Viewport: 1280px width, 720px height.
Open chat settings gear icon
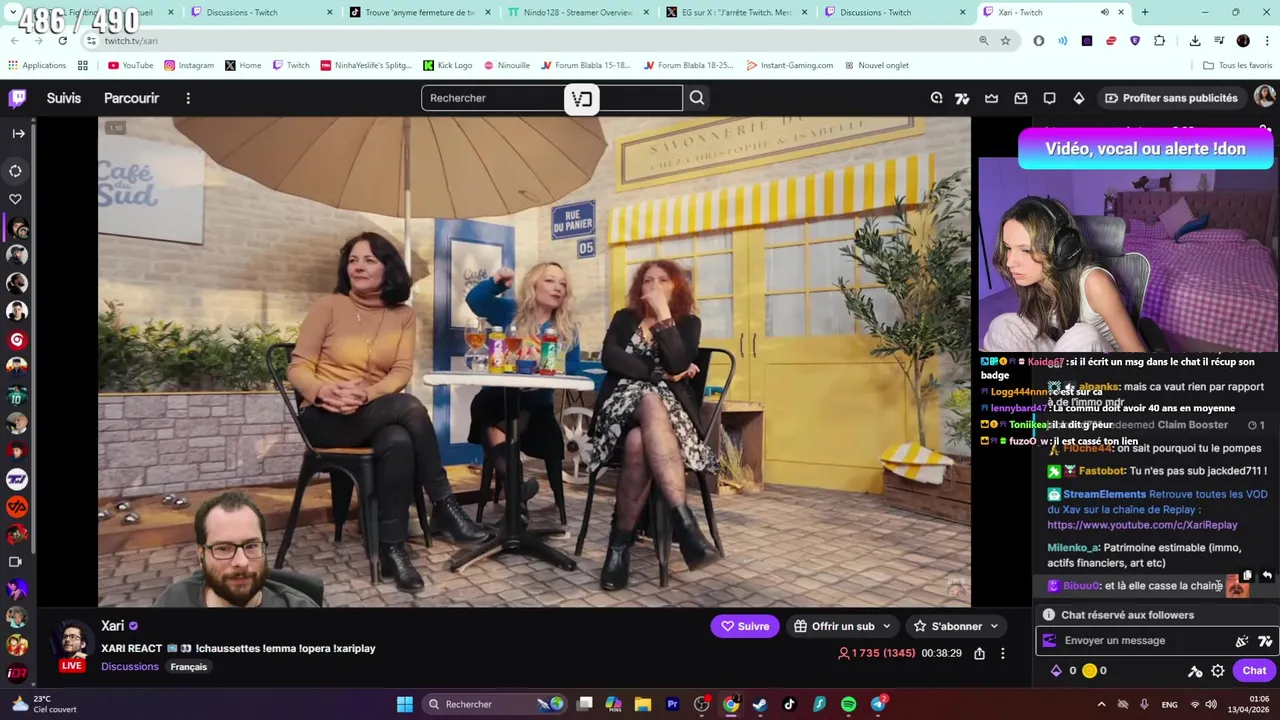pos(1218,671)
